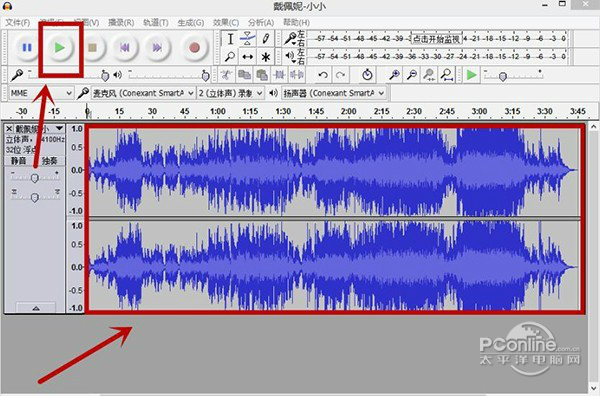600x396 pixels.
Task: Toggle the 静音 mute button on track
Action: coord(18,161)
